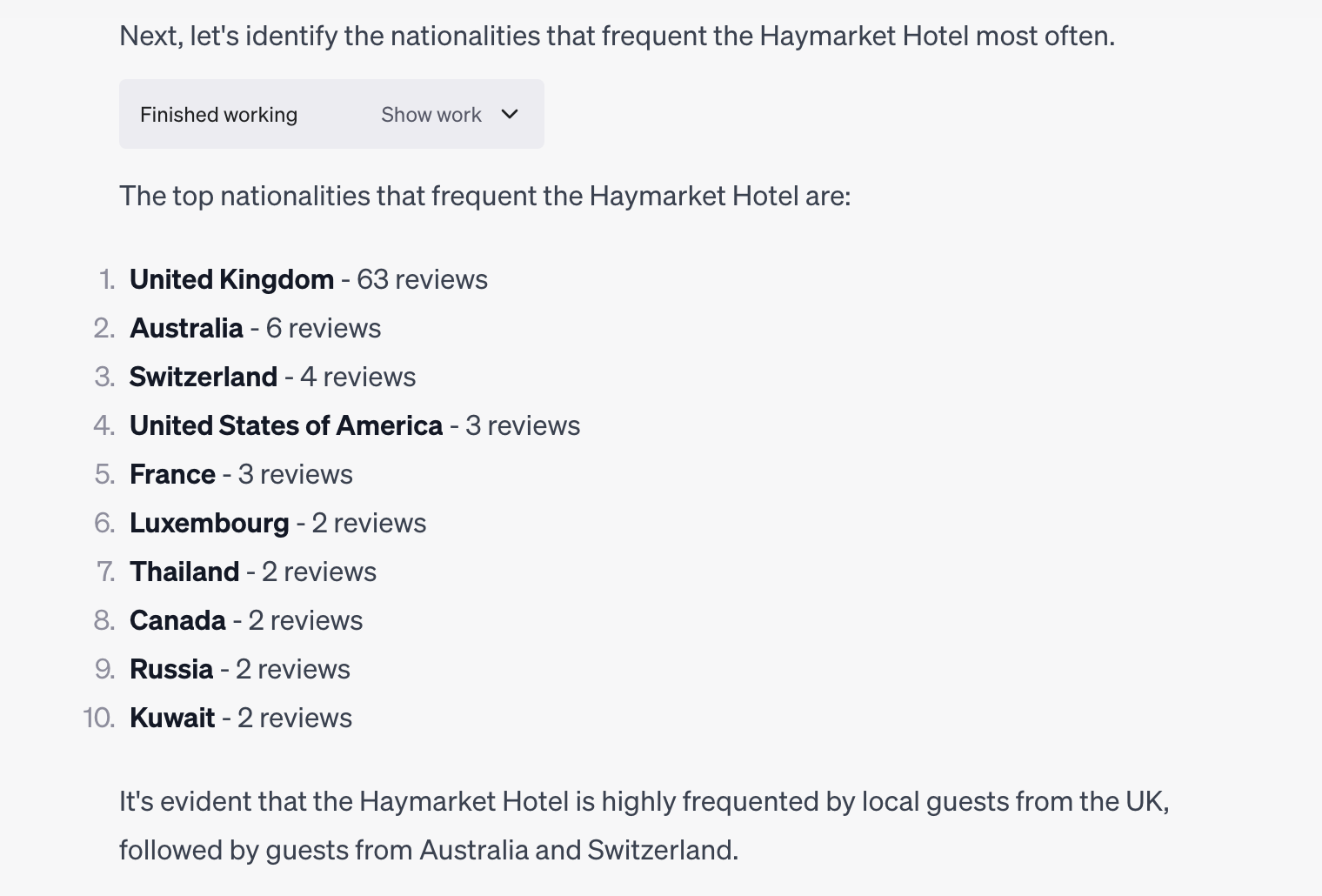Screen dimensions: 1322x896
Task: Click the 6 reviews count for Australia
Action: click(324, 328)
